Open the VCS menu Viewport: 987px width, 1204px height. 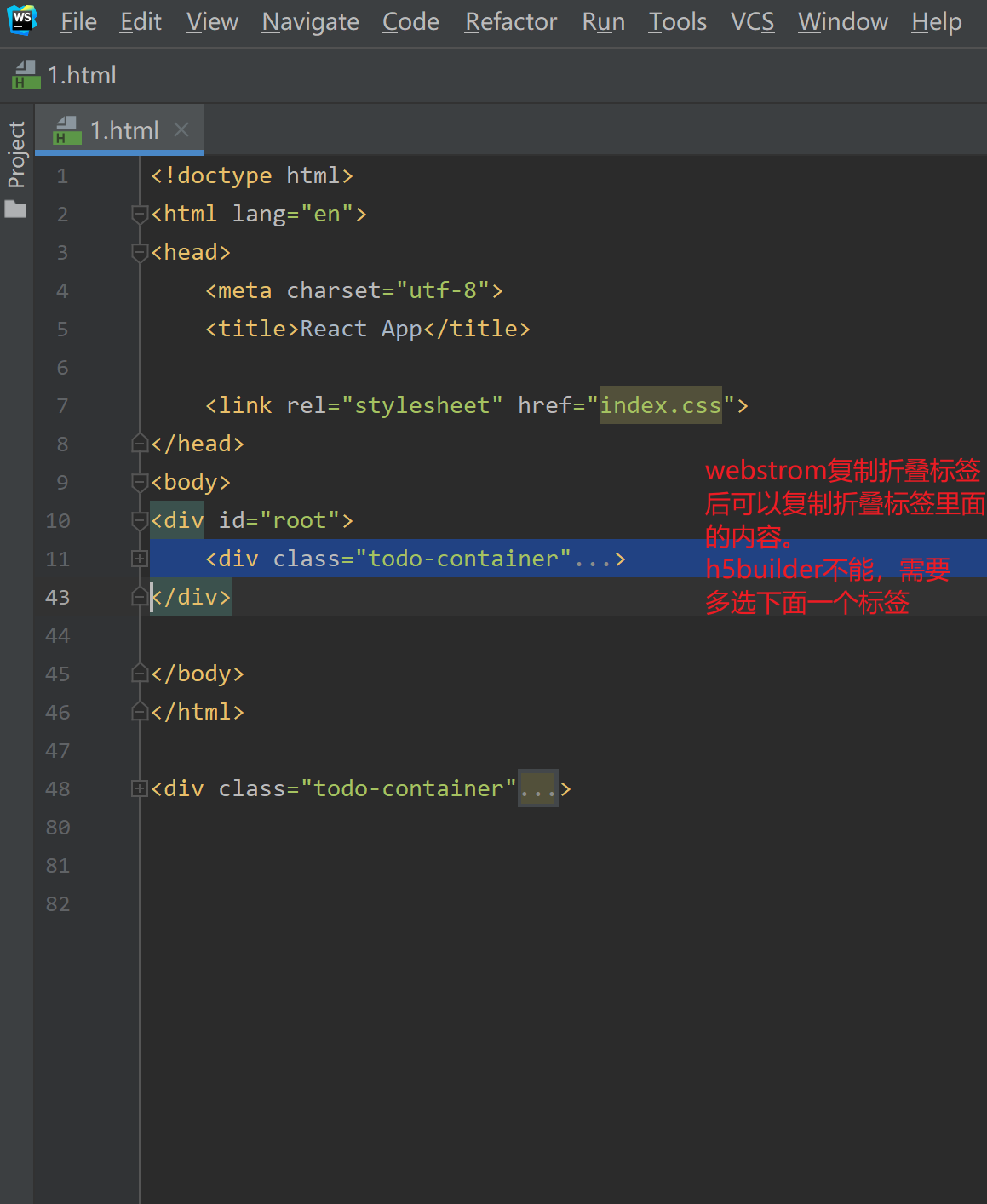coord(752,21)
